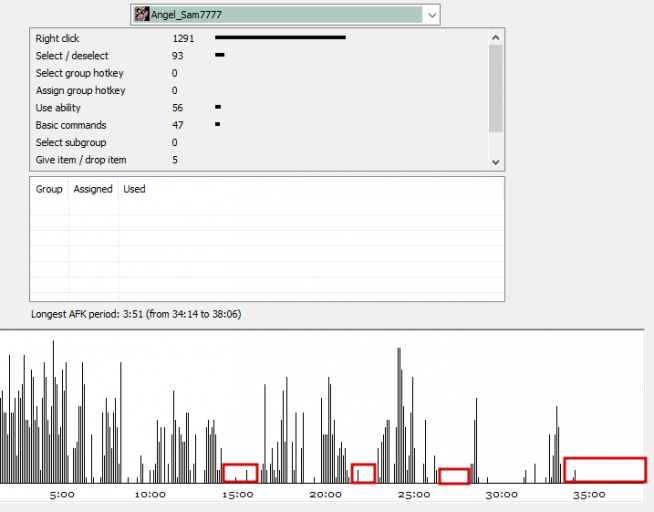Sort by the Assigned column header
The height and width of the screenshot is (512, 654).
click(93, 189)
